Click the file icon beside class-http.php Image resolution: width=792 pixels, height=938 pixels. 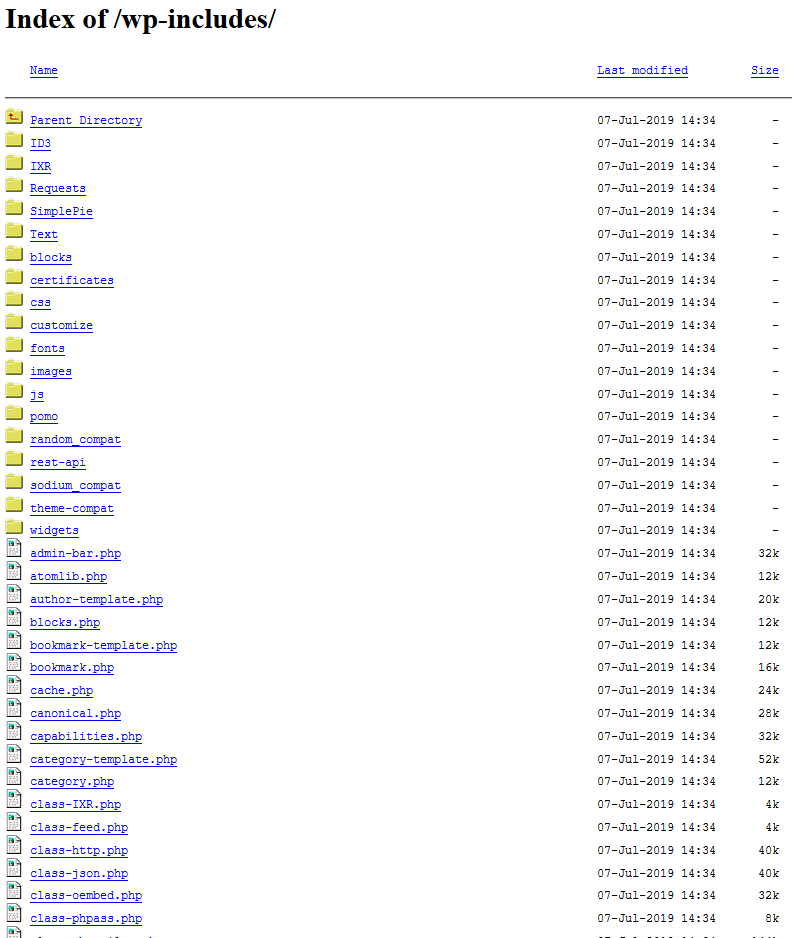click(14, 846)
